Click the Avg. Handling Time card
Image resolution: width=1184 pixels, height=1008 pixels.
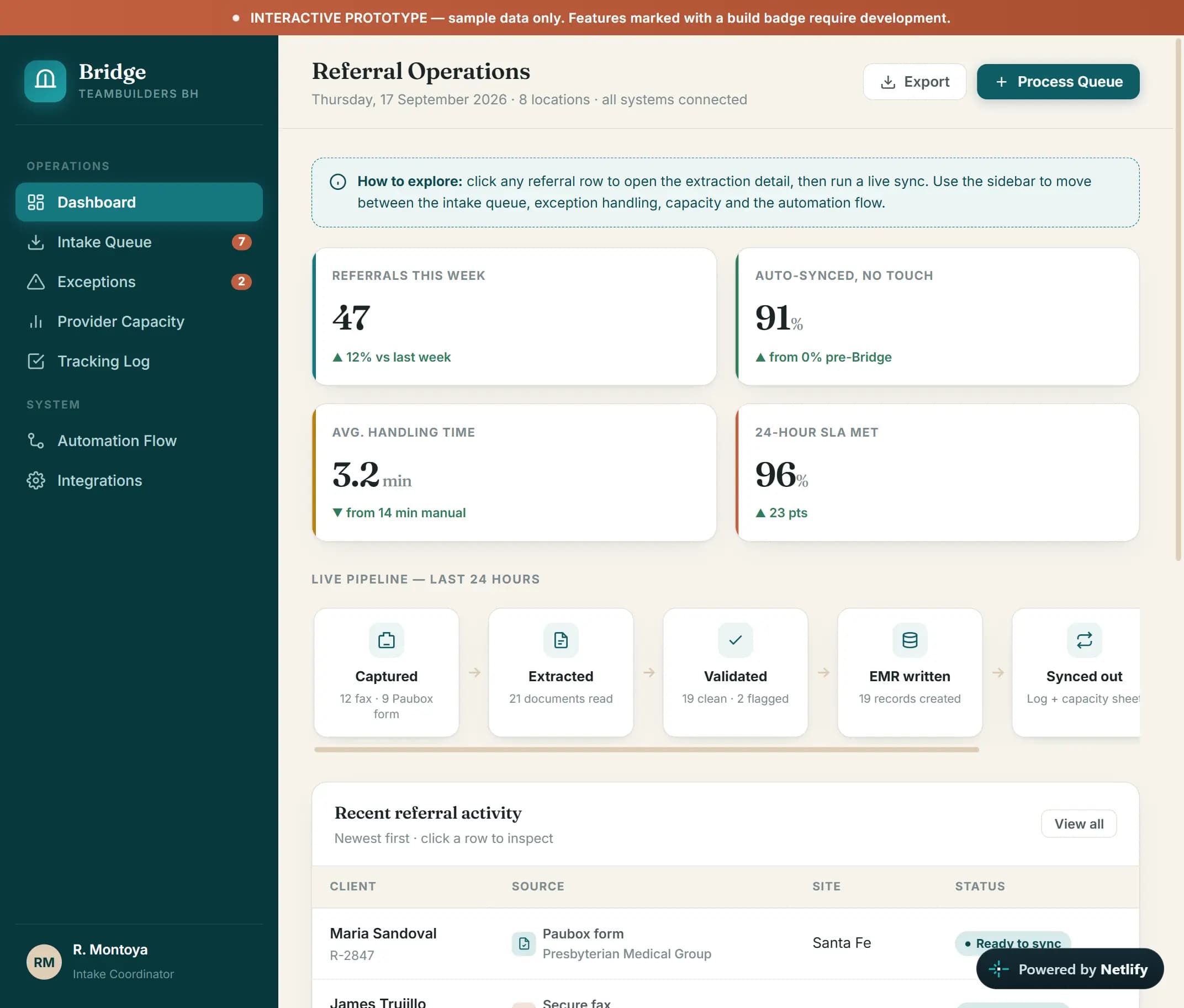(x=514, y=473)
